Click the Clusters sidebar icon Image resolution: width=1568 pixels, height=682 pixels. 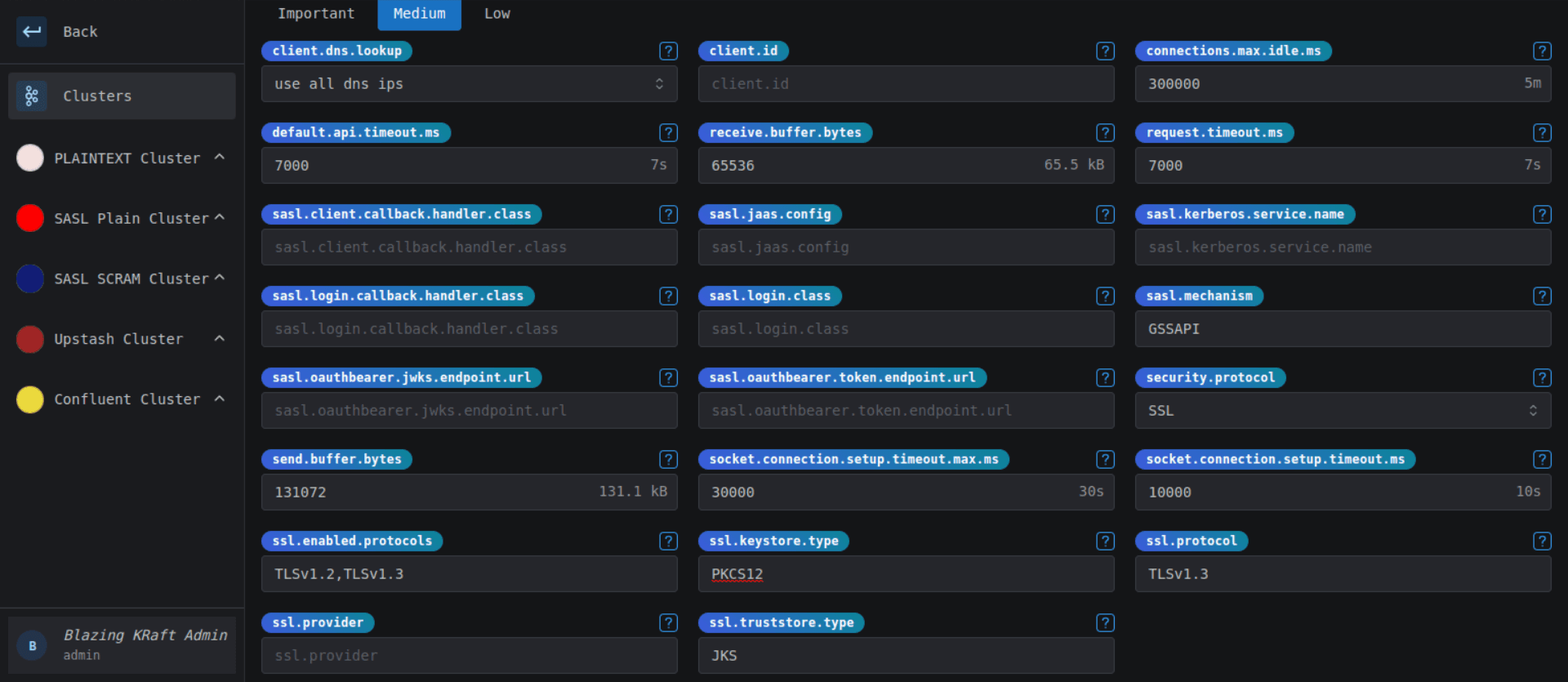click(x=32, y=96)
